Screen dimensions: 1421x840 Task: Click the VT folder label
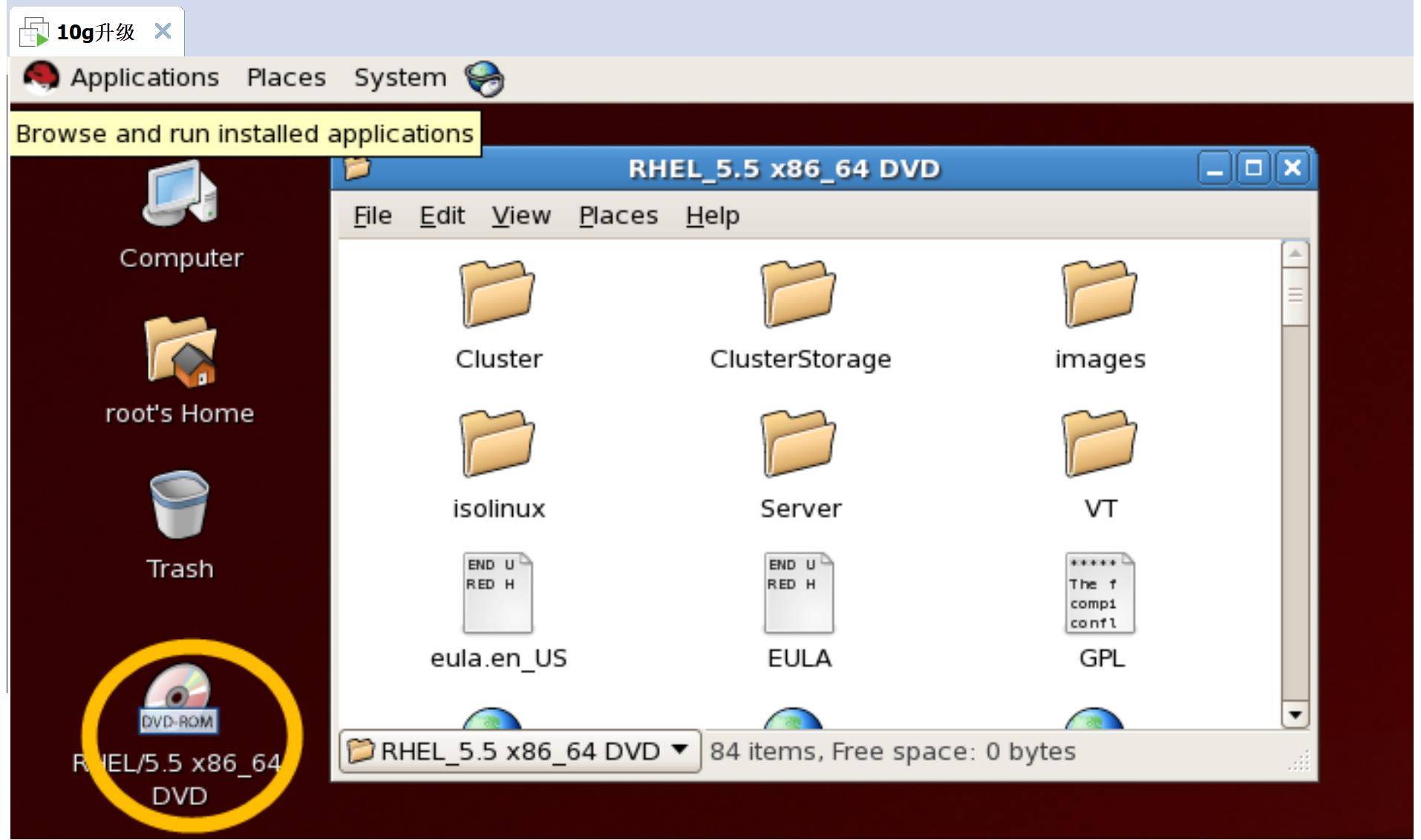1100,509
